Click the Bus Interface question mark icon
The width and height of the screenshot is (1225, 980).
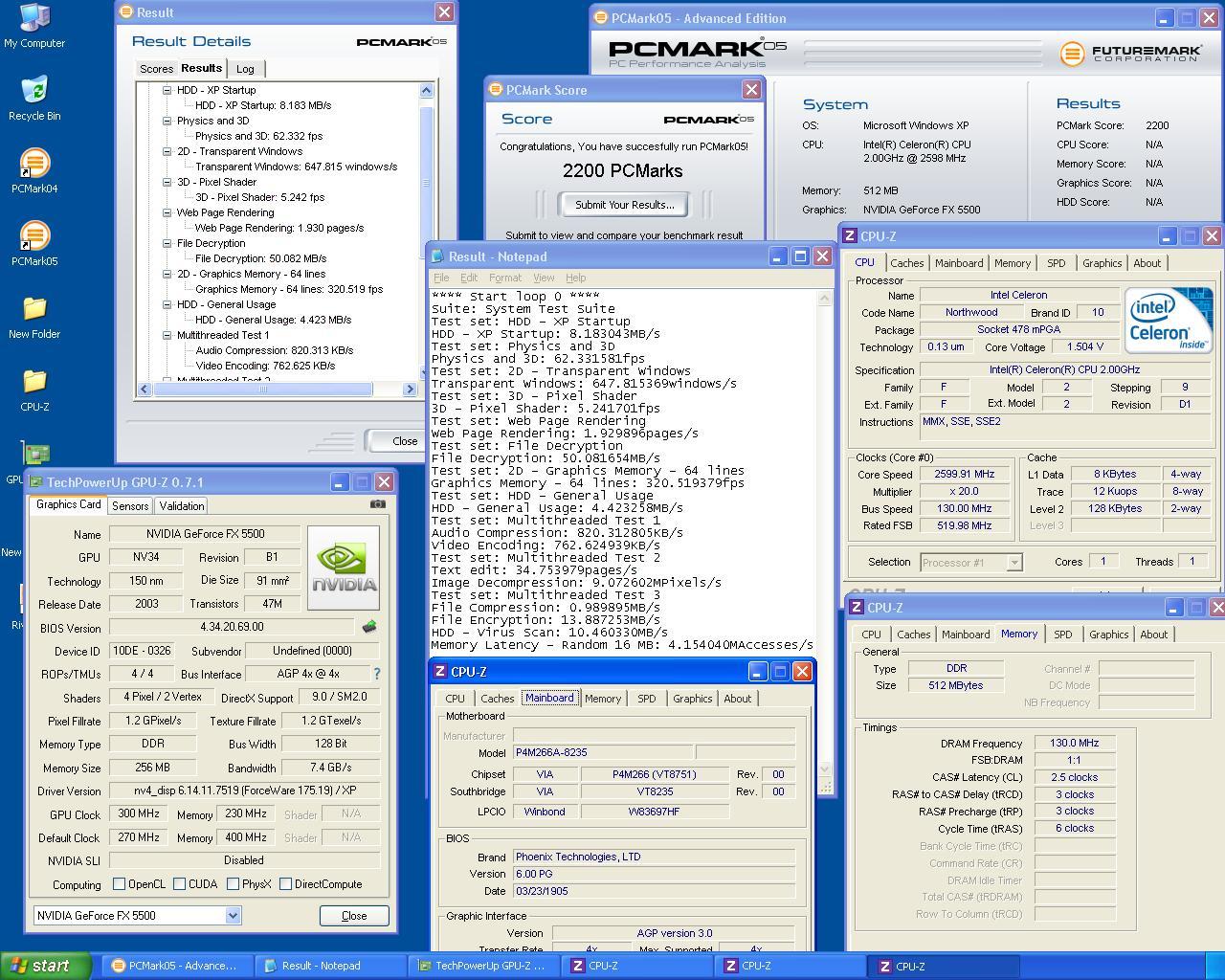click(377, 674)
